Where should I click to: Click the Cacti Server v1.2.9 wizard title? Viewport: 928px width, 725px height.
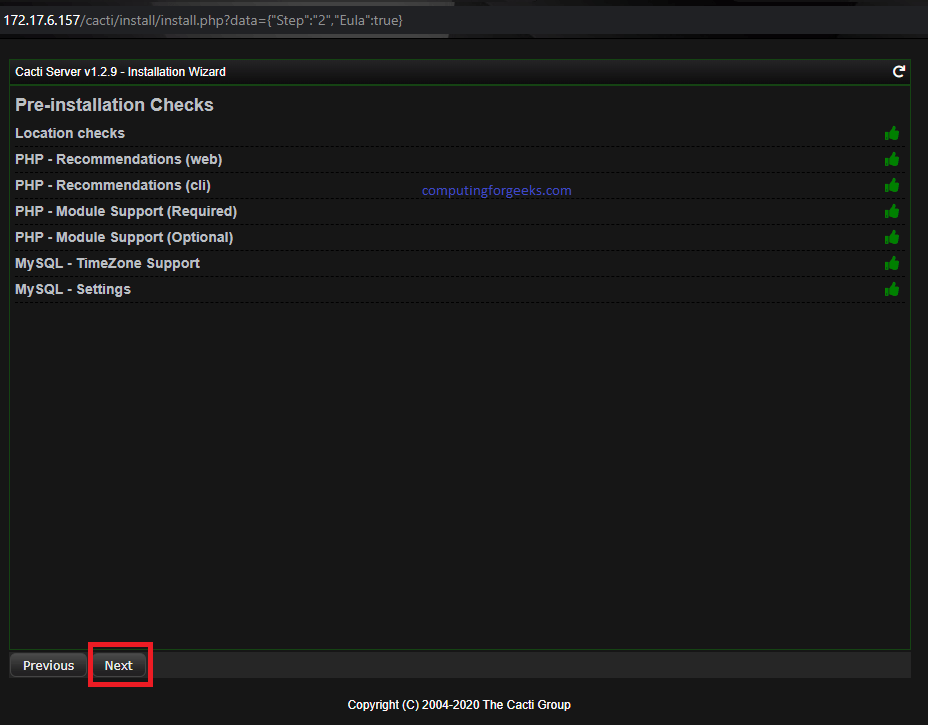click(x=120, y=72)
